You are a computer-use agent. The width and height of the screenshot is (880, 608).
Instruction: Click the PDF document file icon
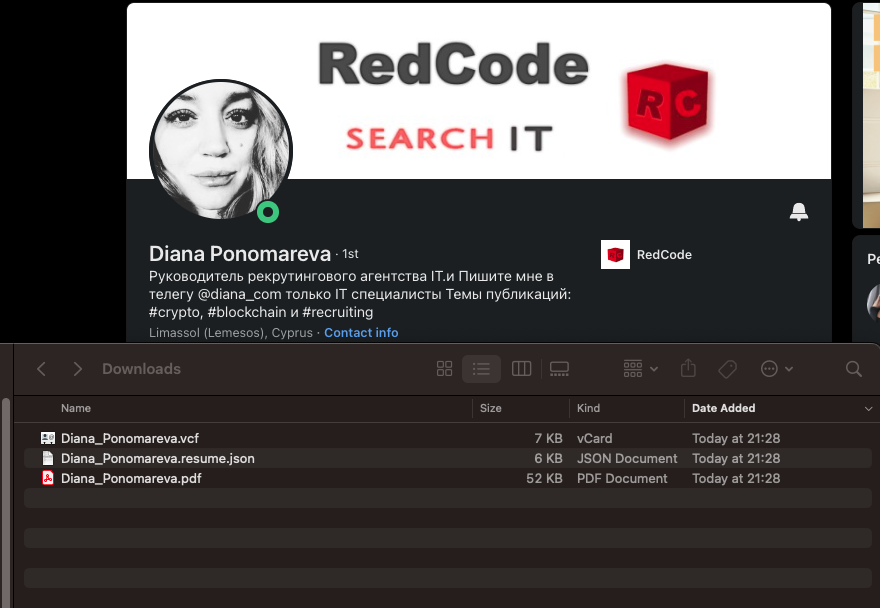click(x=48, y=478)
